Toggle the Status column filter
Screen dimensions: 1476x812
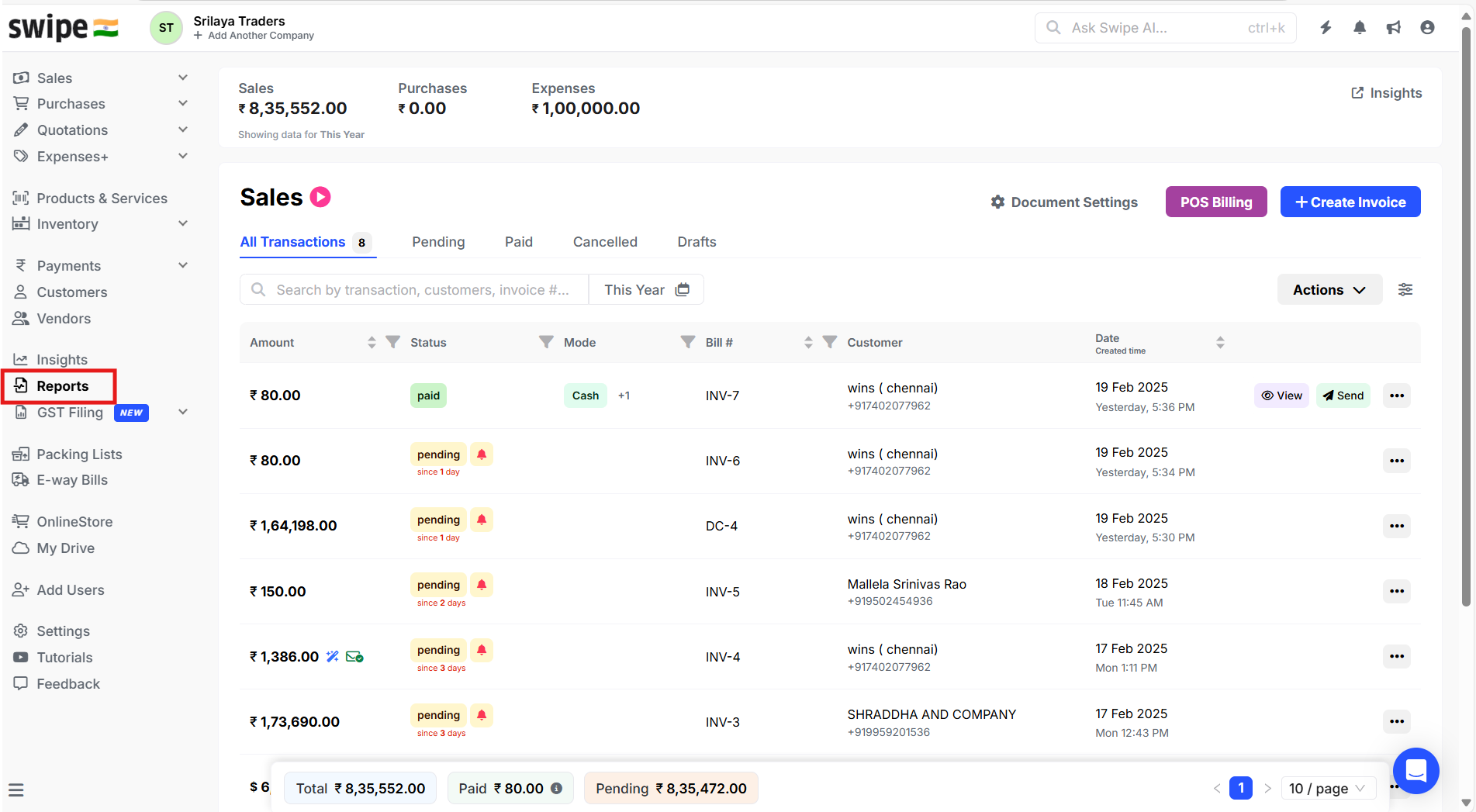546,342
